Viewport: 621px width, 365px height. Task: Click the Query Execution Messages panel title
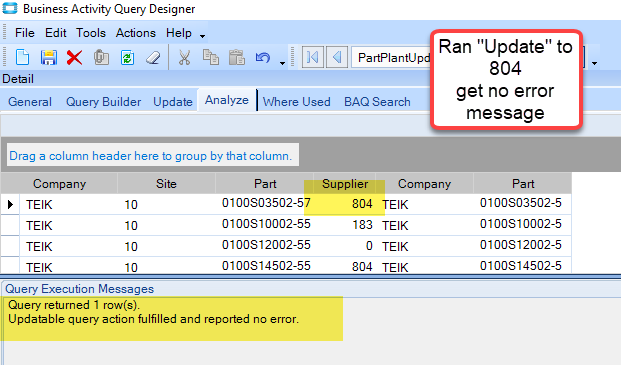tap(79, 289)
